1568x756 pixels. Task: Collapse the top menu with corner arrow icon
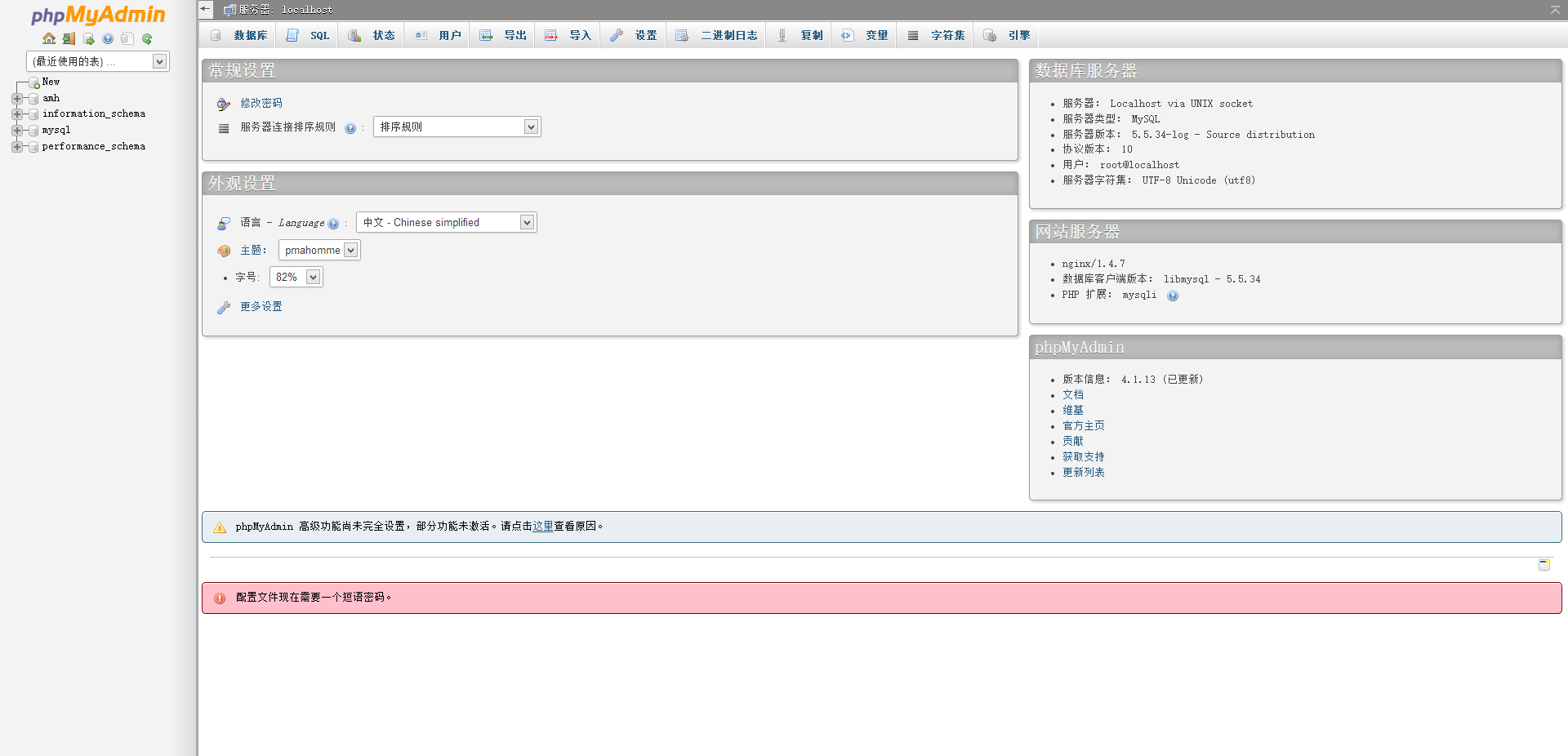(x=1555, y=10)
